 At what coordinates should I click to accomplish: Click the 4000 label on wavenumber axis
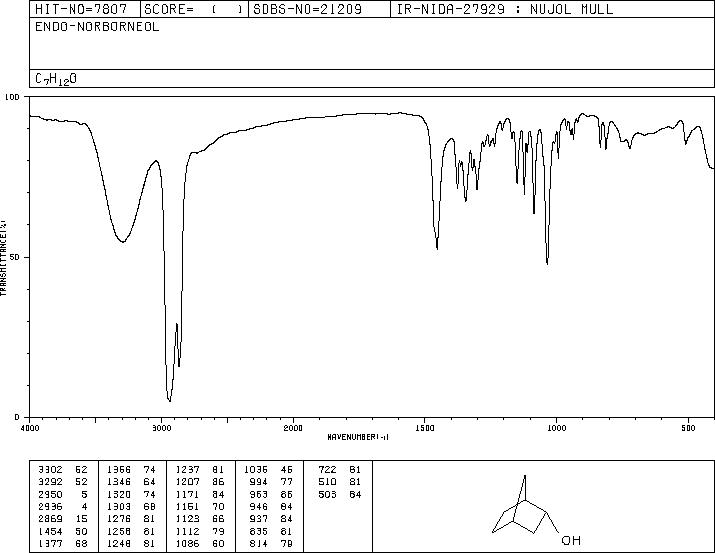30,428
